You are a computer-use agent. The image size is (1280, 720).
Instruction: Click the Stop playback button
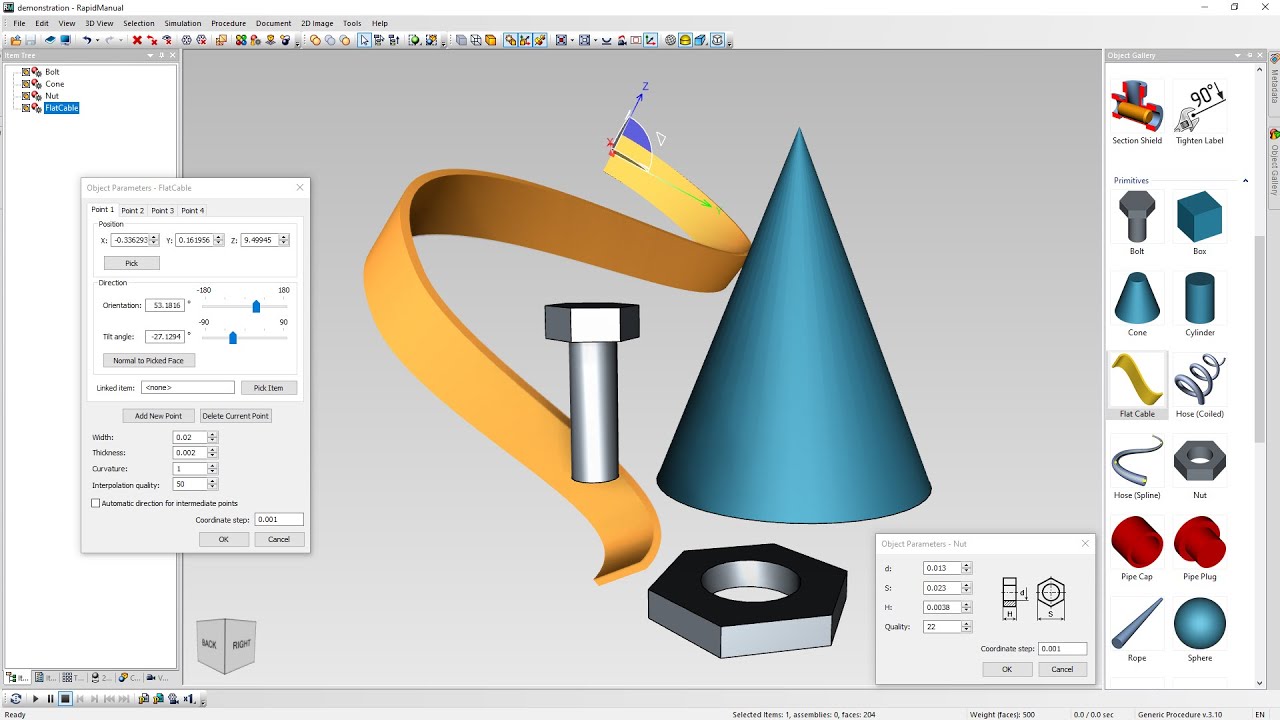tap(65, 699)
